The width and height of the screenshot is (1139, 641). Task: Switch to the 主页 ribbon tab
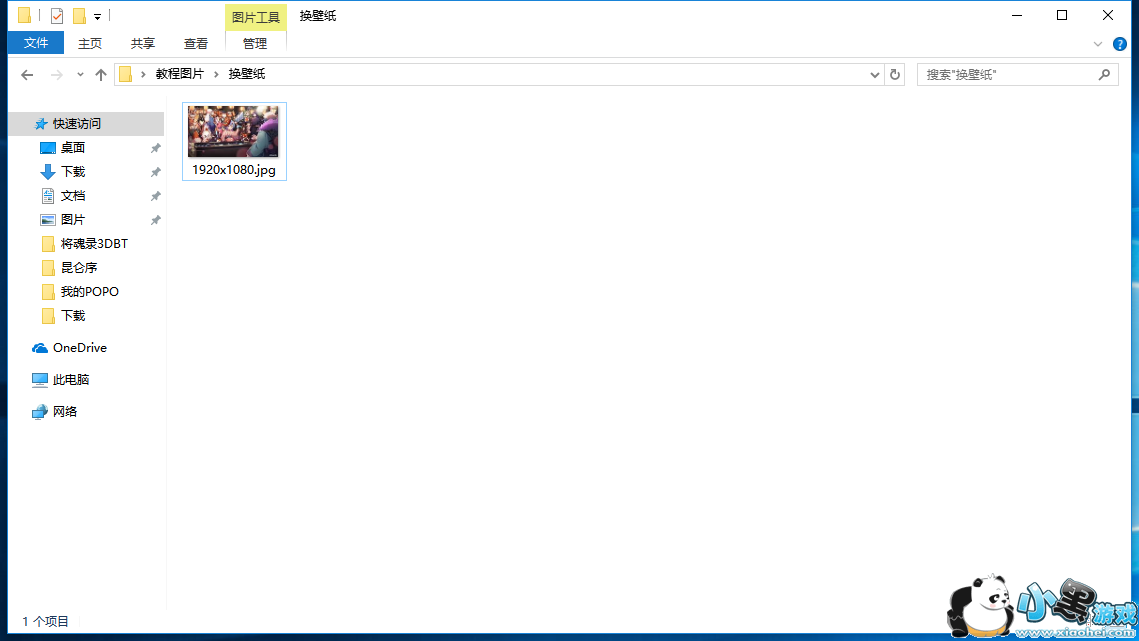click(90, 44)
